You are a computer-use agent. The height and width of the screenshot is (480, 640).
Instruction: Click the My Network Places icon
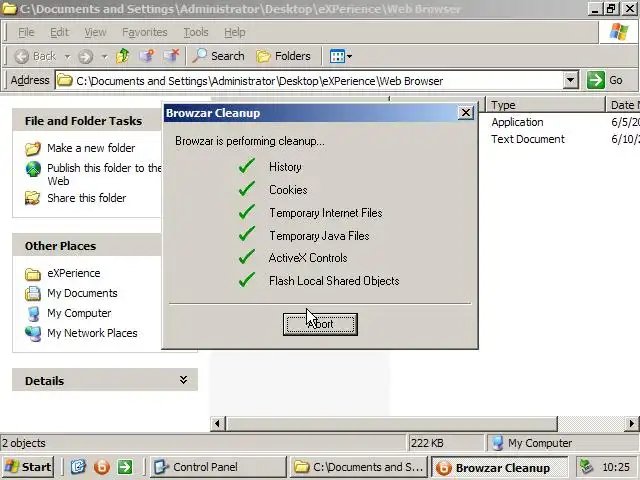(33, 333)
